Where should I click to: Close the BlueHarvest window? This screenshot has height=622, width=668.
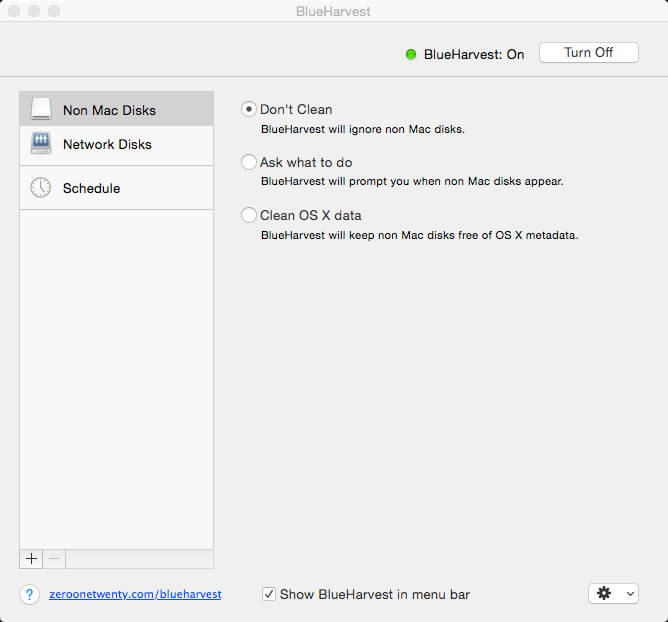point(14,11)
